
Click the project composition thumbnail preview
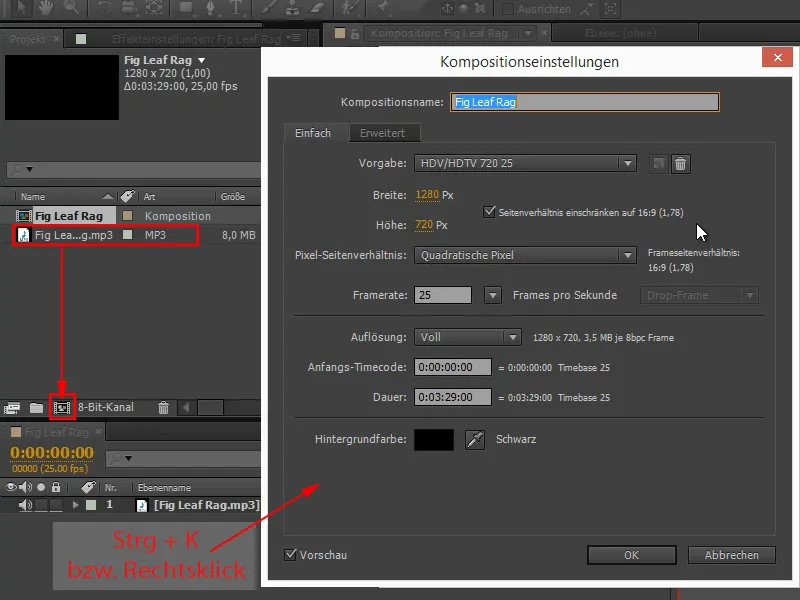62,87
